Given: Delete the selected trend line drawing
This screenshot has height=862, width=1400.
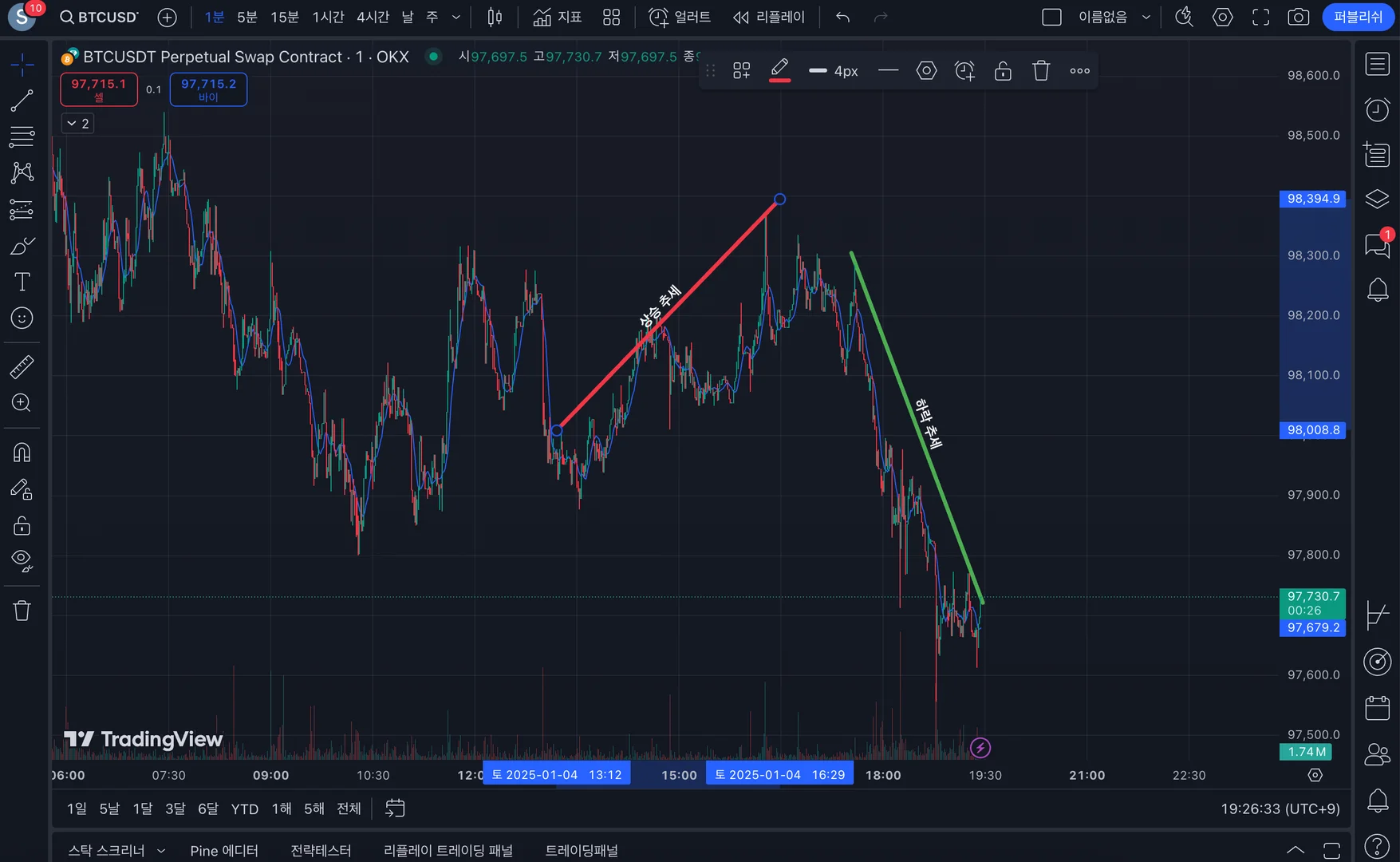Looking at the screenshot, I should point(1041,71).
